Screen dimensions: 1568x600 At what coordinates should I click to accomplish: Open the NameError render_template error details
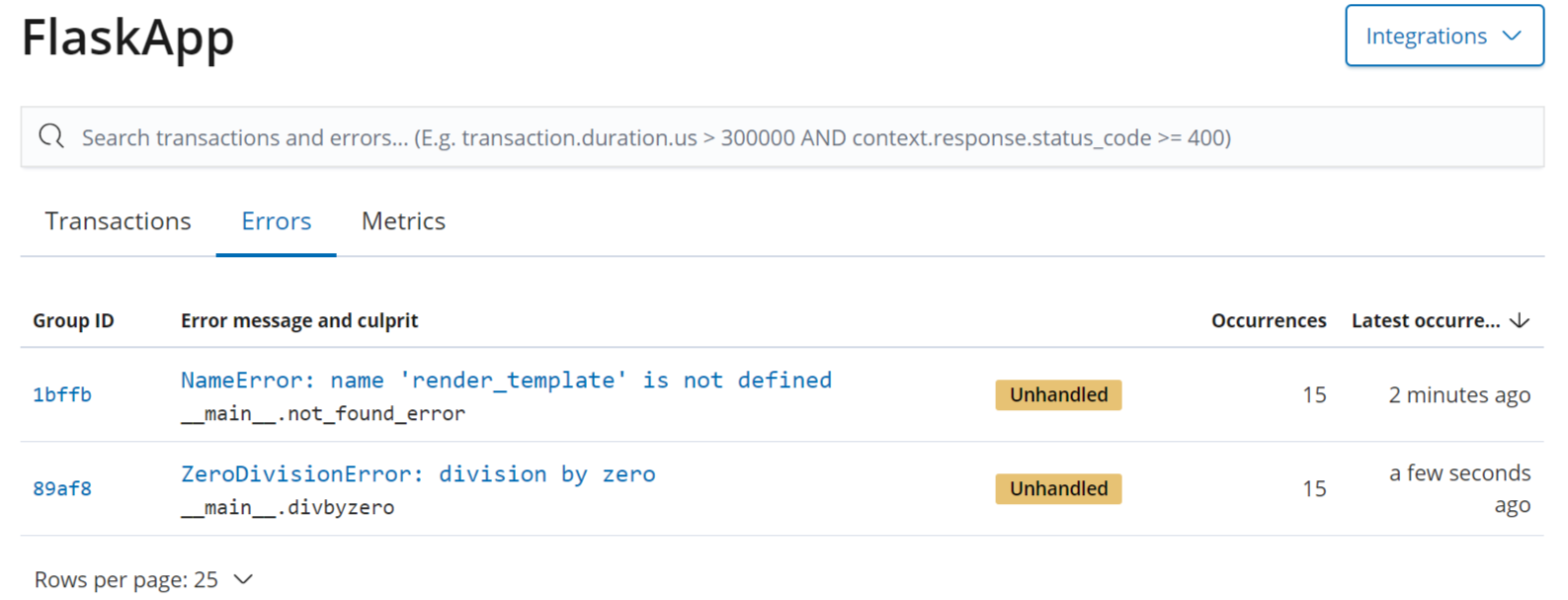point(506,380)
